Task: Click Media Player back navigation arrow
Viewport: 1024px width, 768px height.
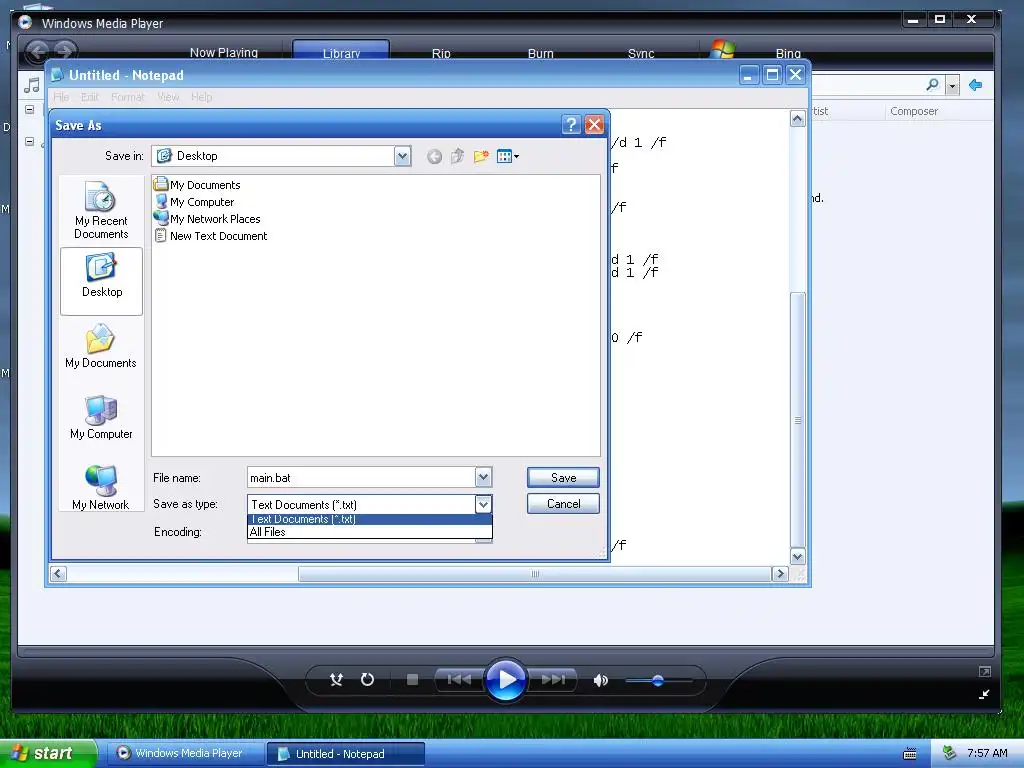Action: click(37, 51)
